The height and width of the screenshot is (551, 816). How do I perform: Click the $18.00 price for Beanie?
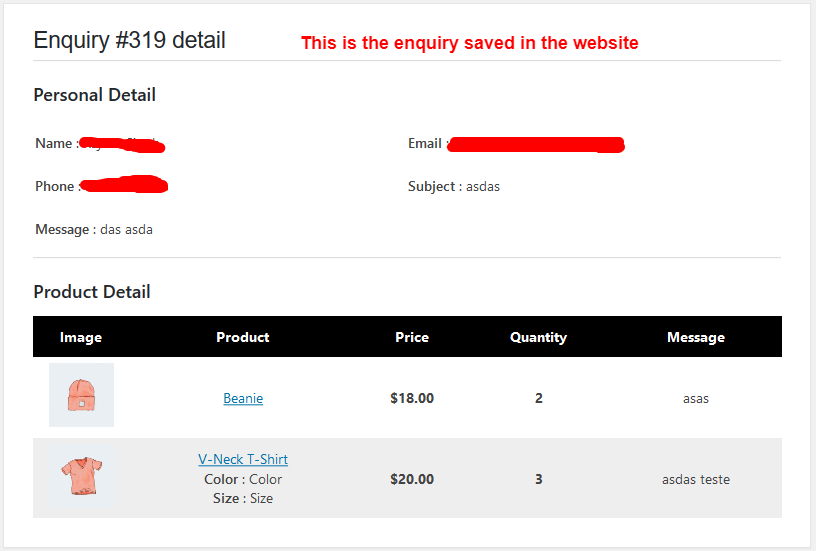(x=412, y=398)
